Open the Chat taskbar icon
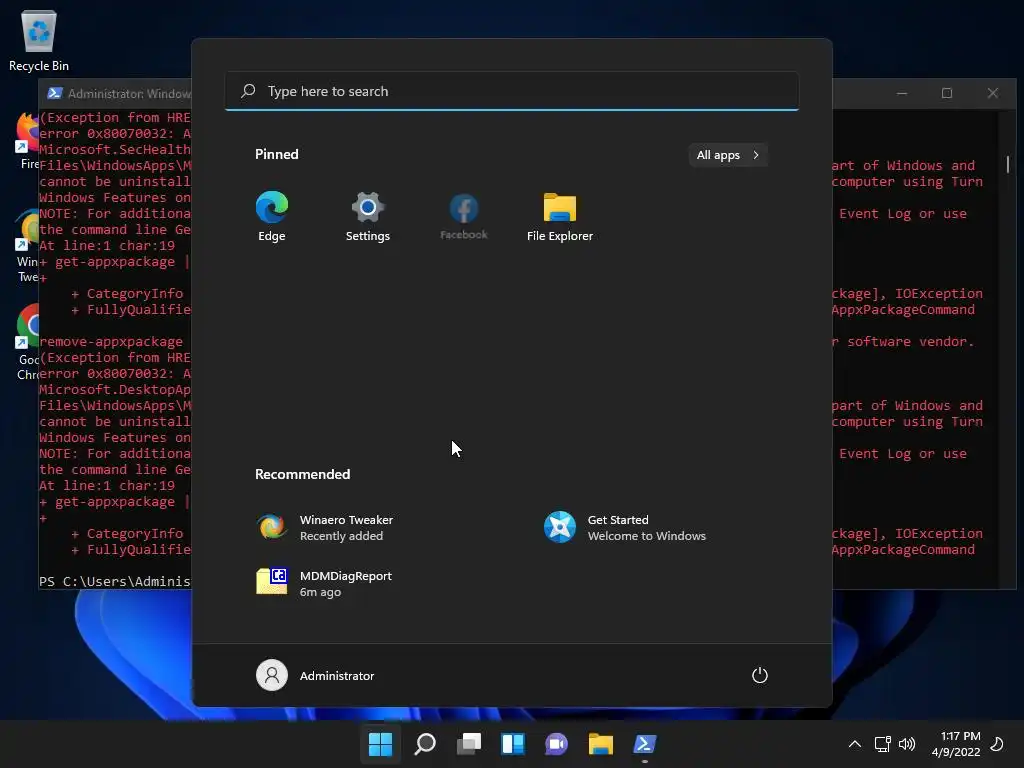Viewport: 1024px width, 768px height. point(556,744)
